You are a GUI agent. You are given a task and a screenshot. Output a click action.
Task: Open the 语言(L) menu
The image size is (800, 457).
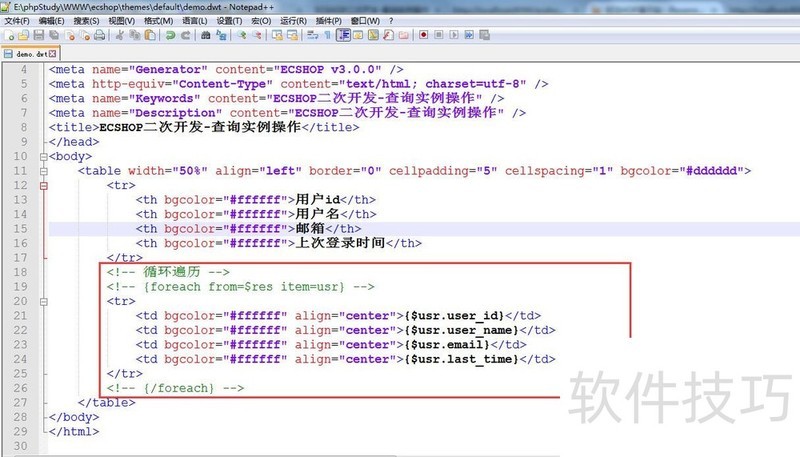pos(193,20)
